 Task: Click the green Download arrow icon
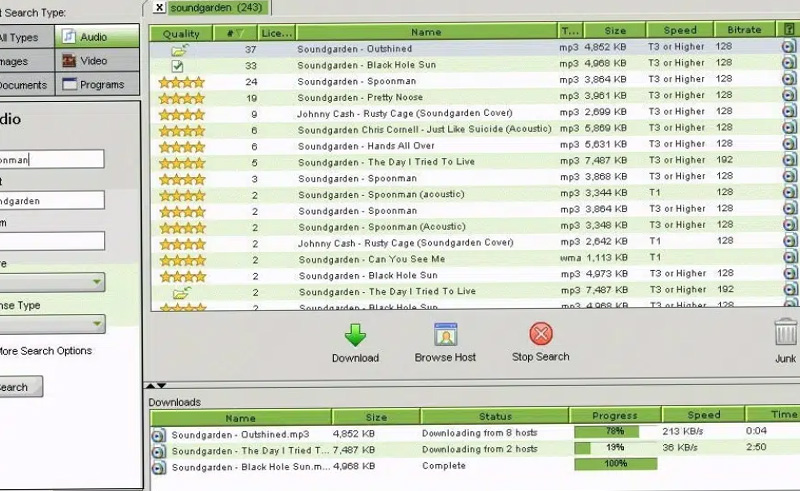(355, 335)
